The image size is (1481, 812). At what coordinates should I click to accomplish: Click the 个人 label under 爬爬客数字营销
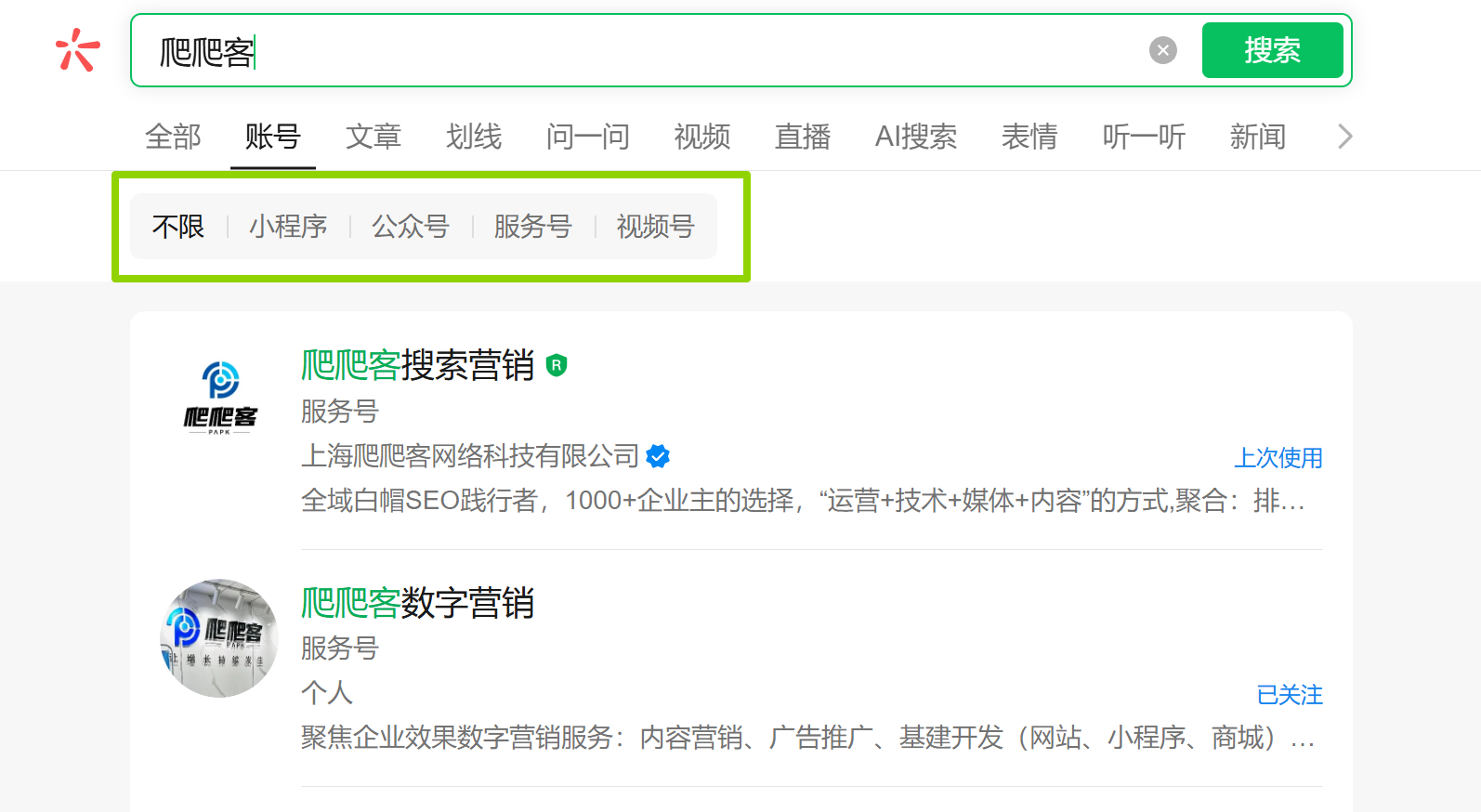pos(327,693)
